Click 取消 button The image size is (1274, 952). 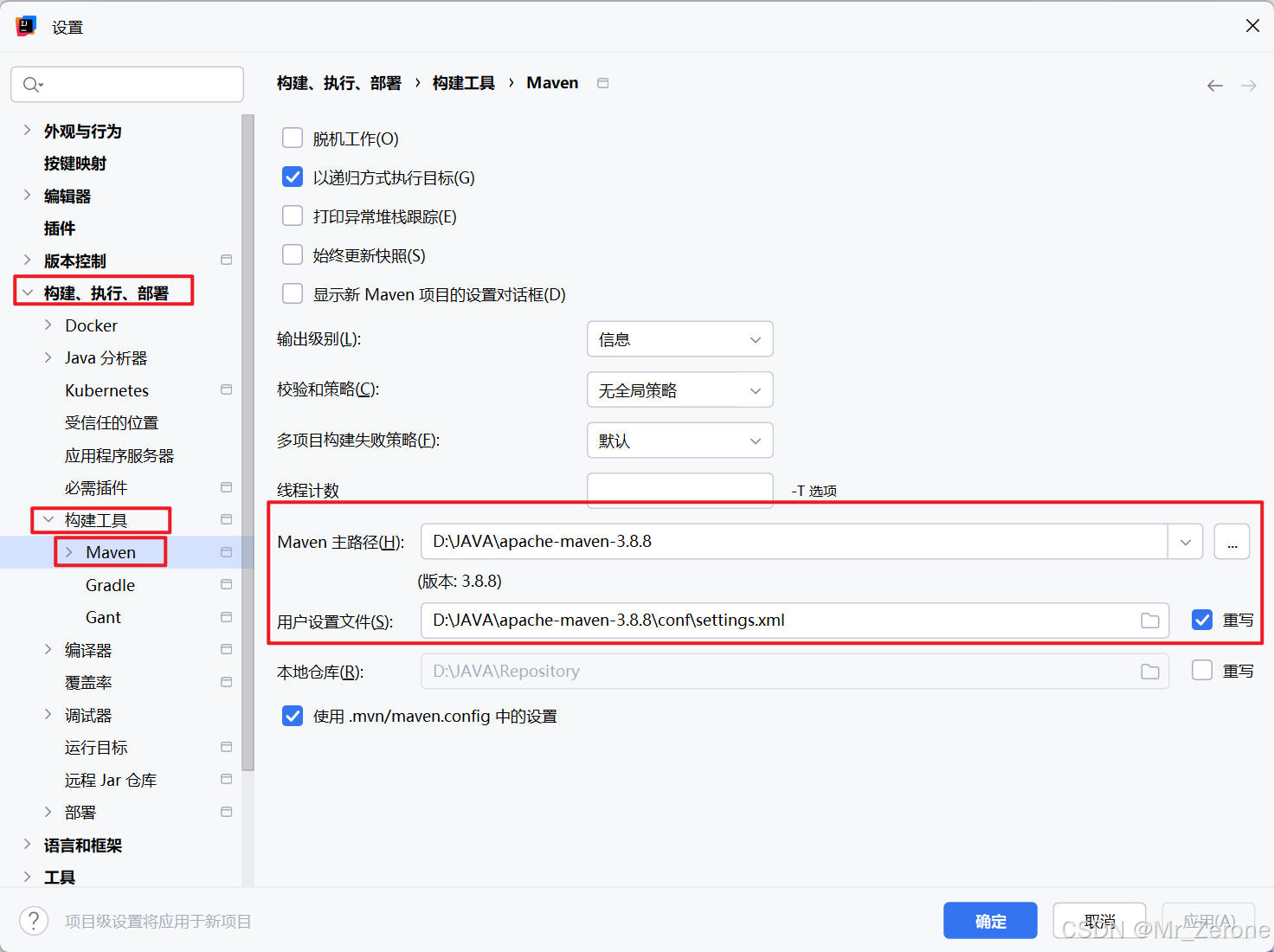[1099, 921]
